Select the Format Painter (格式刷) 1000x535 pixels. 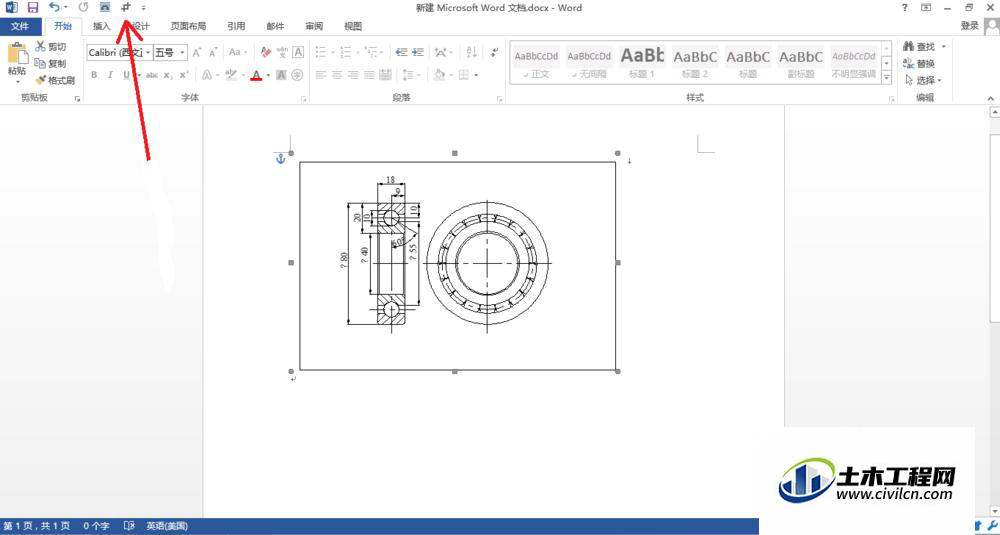(55, 80)
